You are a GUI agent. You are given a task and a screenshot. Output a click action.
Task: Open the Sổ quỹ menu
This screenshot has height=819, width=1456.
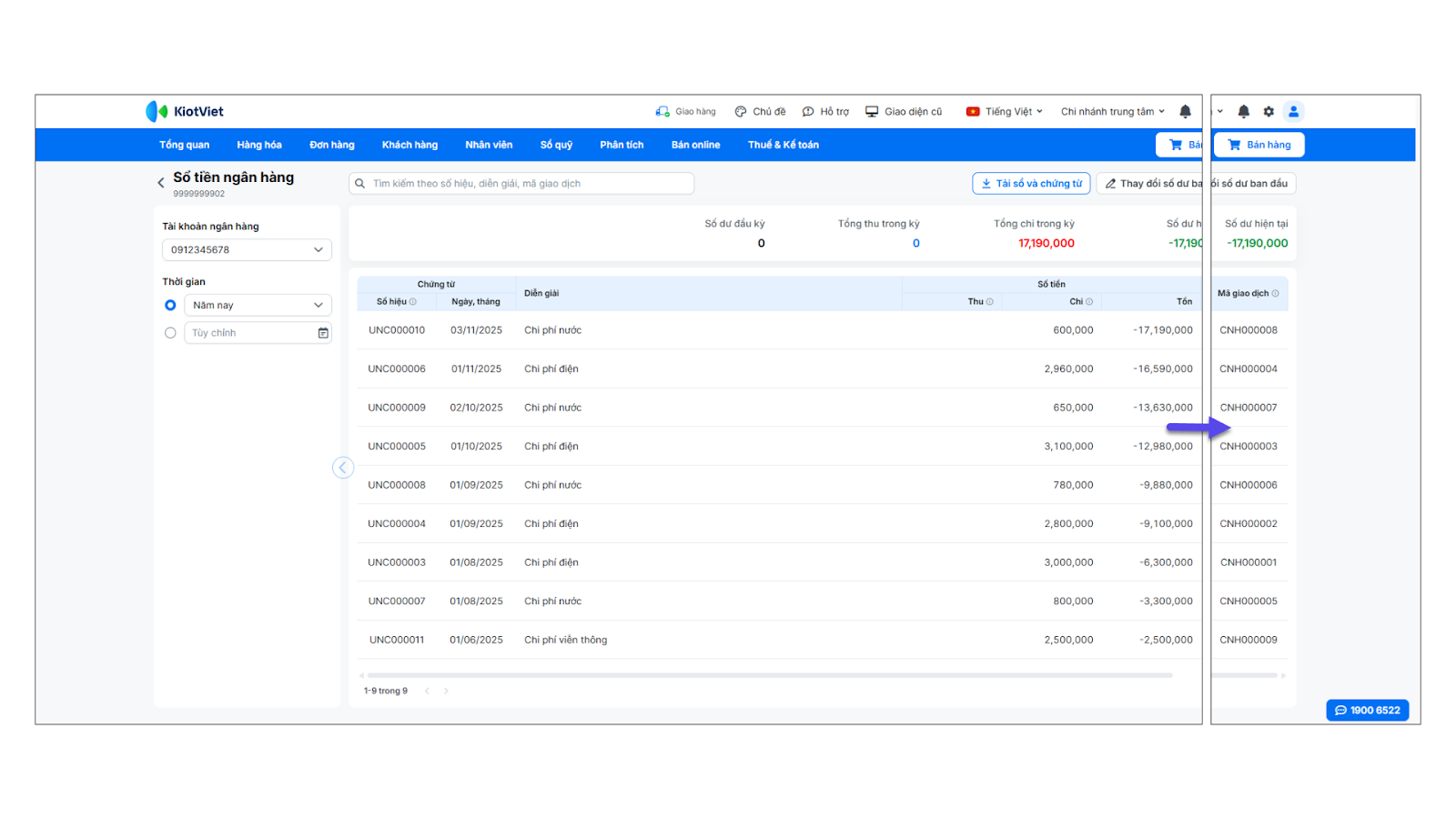click(556, 145)
